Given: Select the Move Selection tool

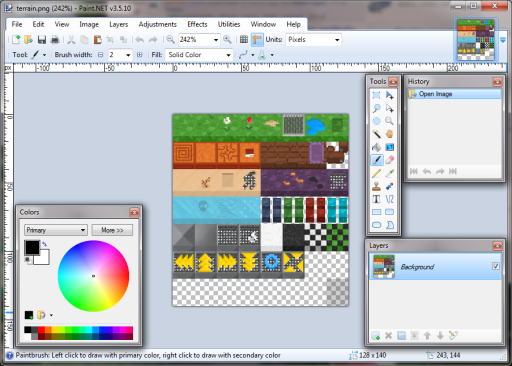Looking at the screenshot, I should 389,108.
